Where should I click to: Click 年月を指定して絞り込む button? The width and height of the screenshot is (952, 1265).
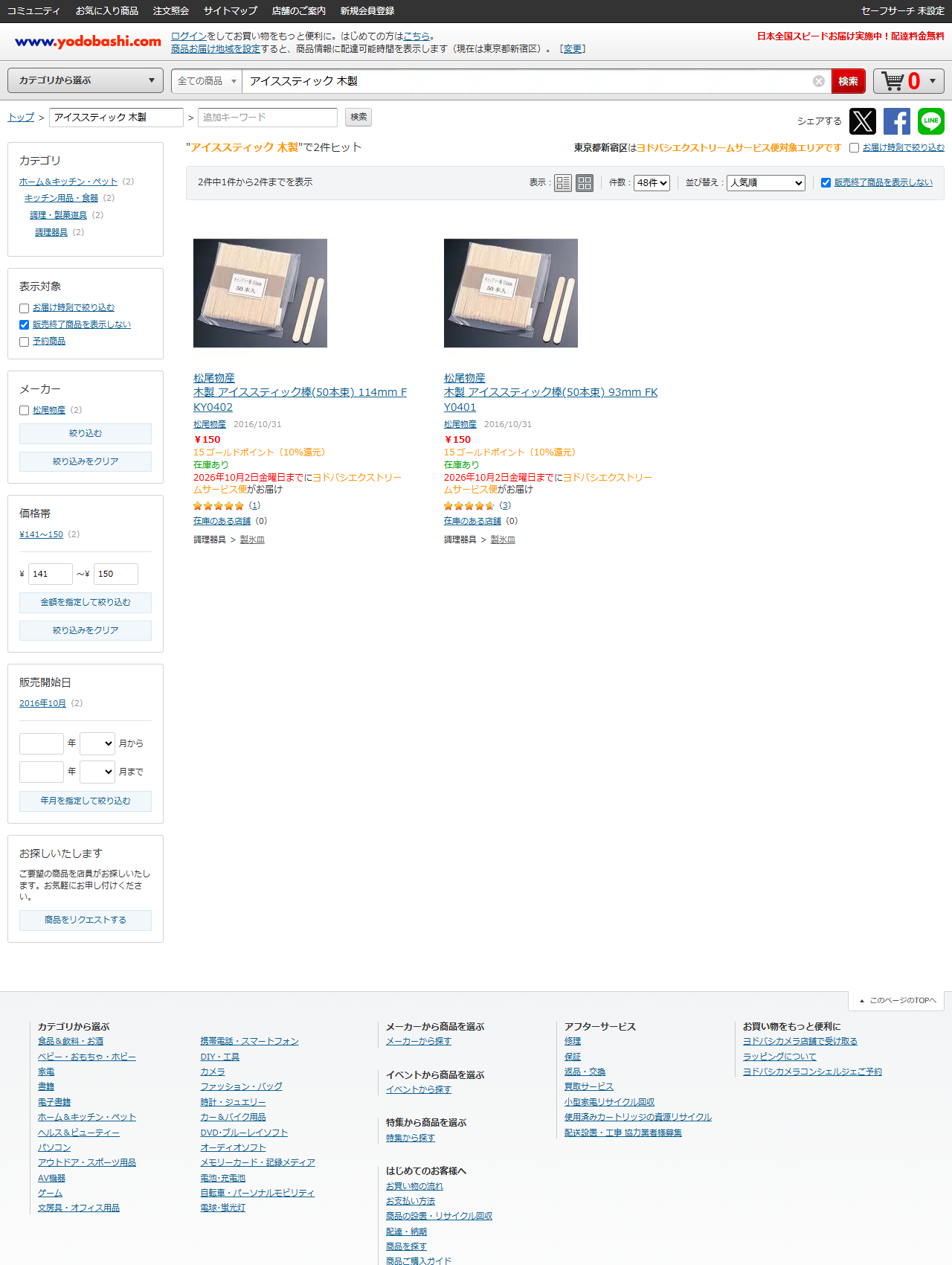click(x=86, y=801)
